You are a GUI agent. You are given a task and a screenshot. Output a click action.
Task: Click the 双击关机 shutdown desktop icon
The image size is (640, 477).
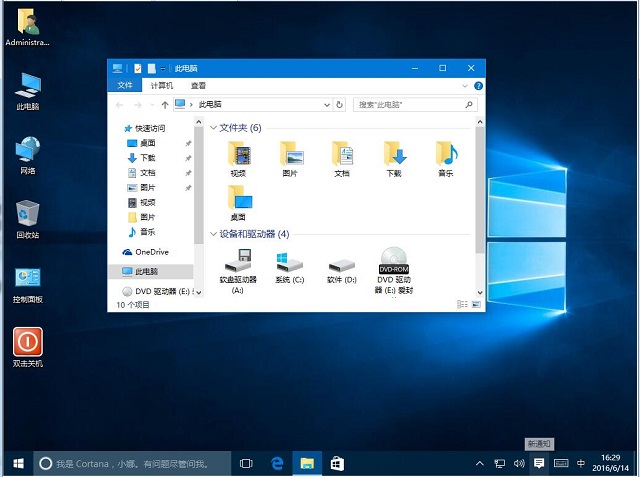coord(27,343)
